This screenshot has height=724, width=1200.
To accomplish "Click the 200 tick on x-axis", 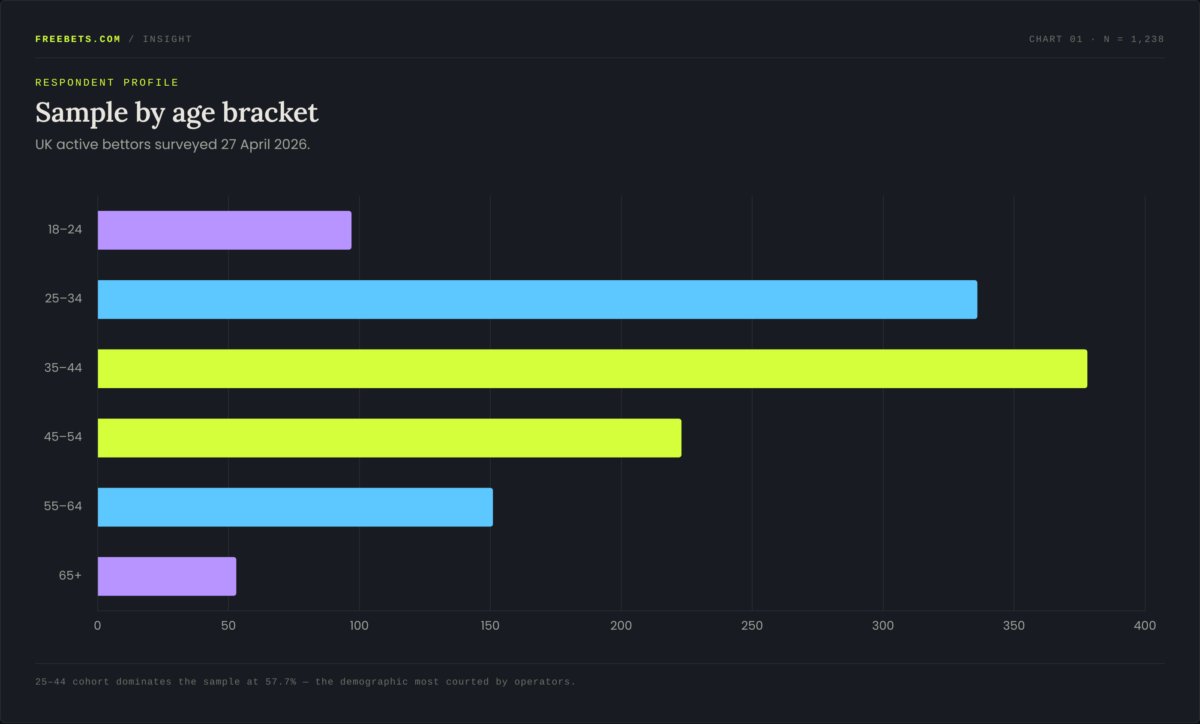I will pyautogui.click(x=621, y=626).
